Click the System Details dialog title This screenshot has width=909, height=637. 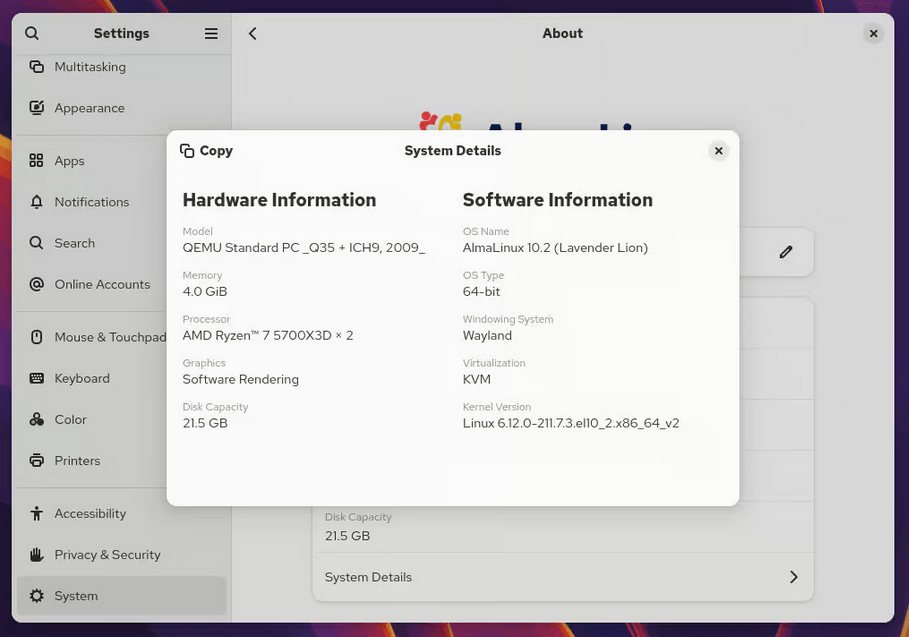[452, 151]
